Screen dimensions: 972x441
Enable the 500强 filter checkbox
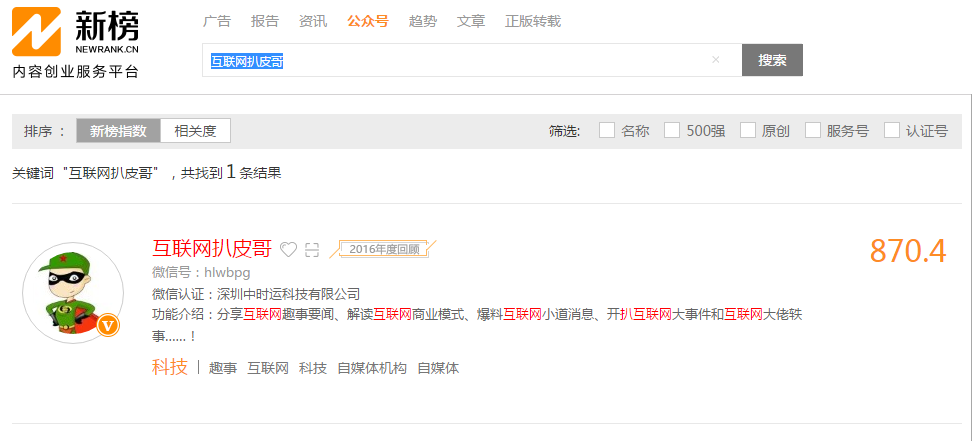[x=672, y=130]
